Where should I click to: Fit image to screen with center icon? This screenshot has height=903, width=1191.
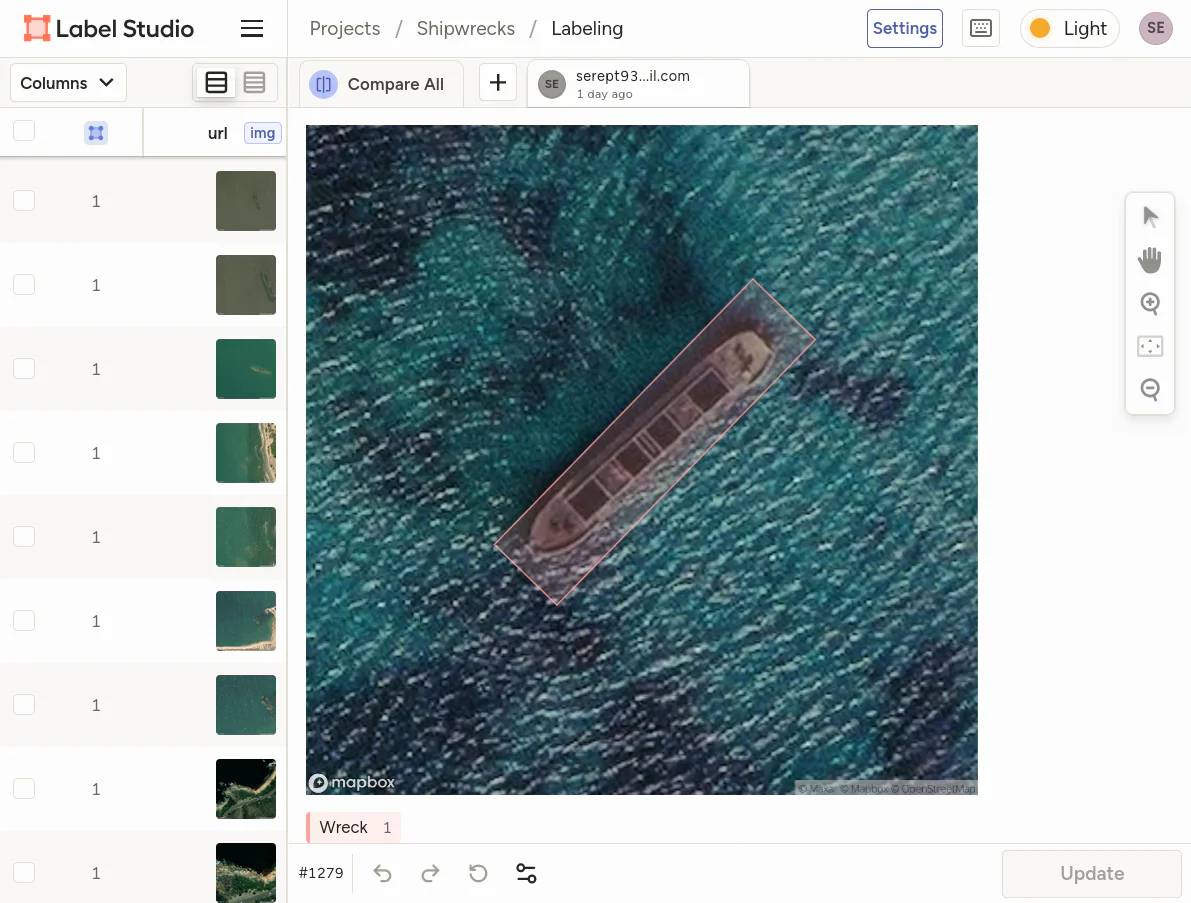(x=1150, y=347)
